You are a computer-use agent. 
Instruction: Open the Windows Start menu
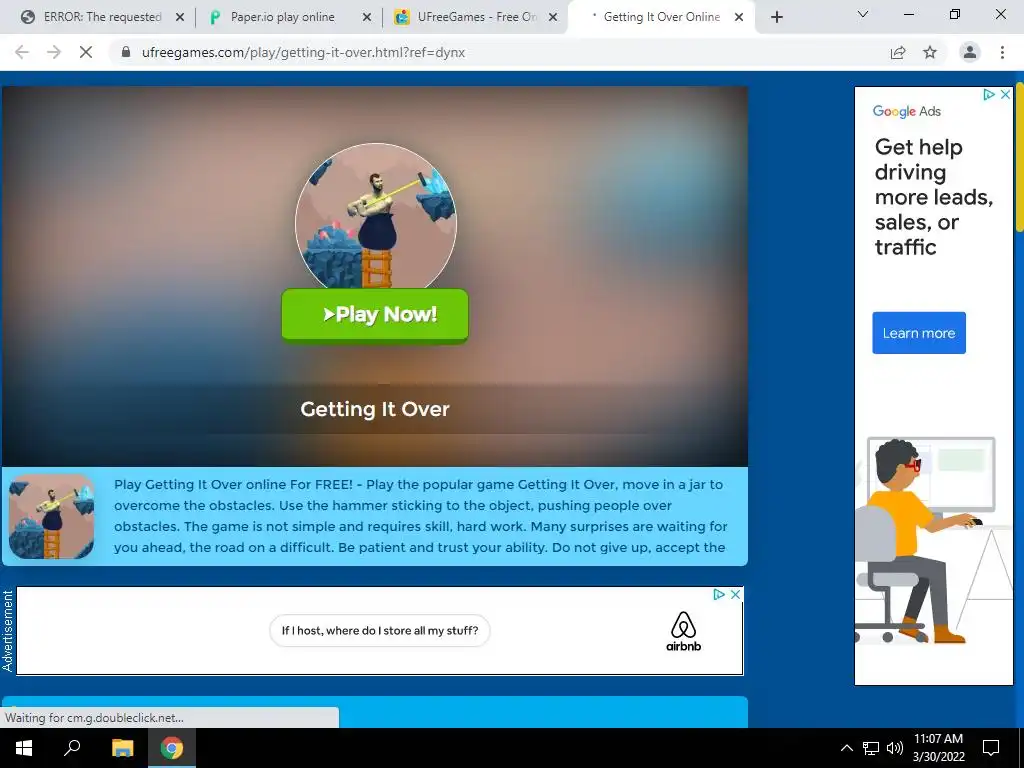coord(24,748)
